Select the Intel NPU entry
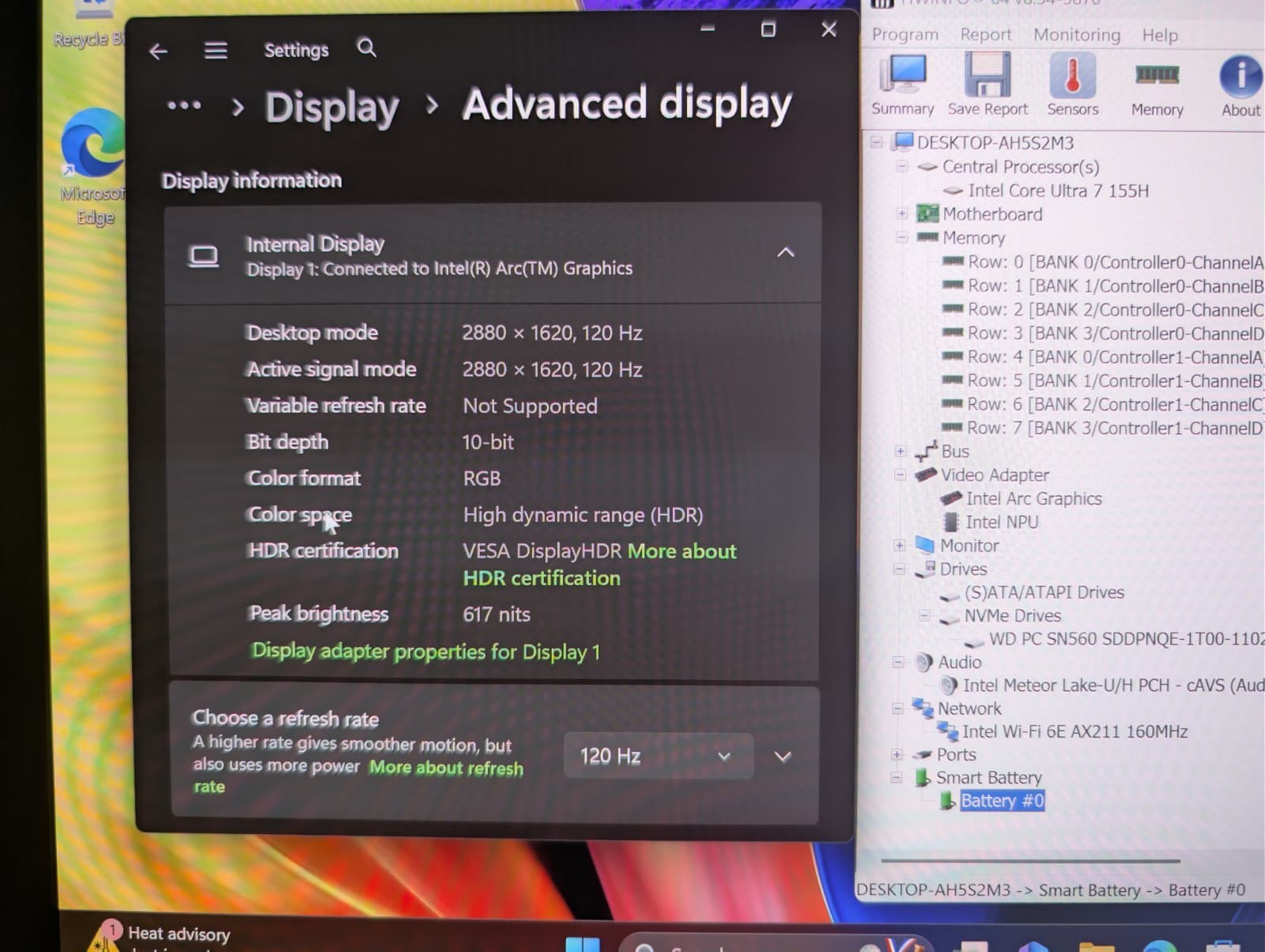 pos(1001,522)
